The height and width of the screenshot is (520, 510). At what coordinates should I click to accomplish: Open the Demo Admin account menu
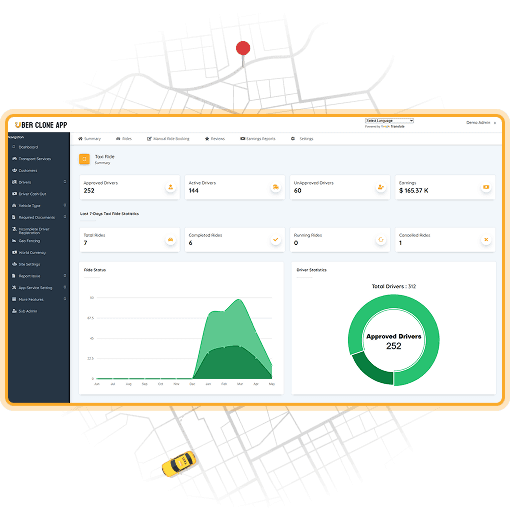[x=481, y=123]
